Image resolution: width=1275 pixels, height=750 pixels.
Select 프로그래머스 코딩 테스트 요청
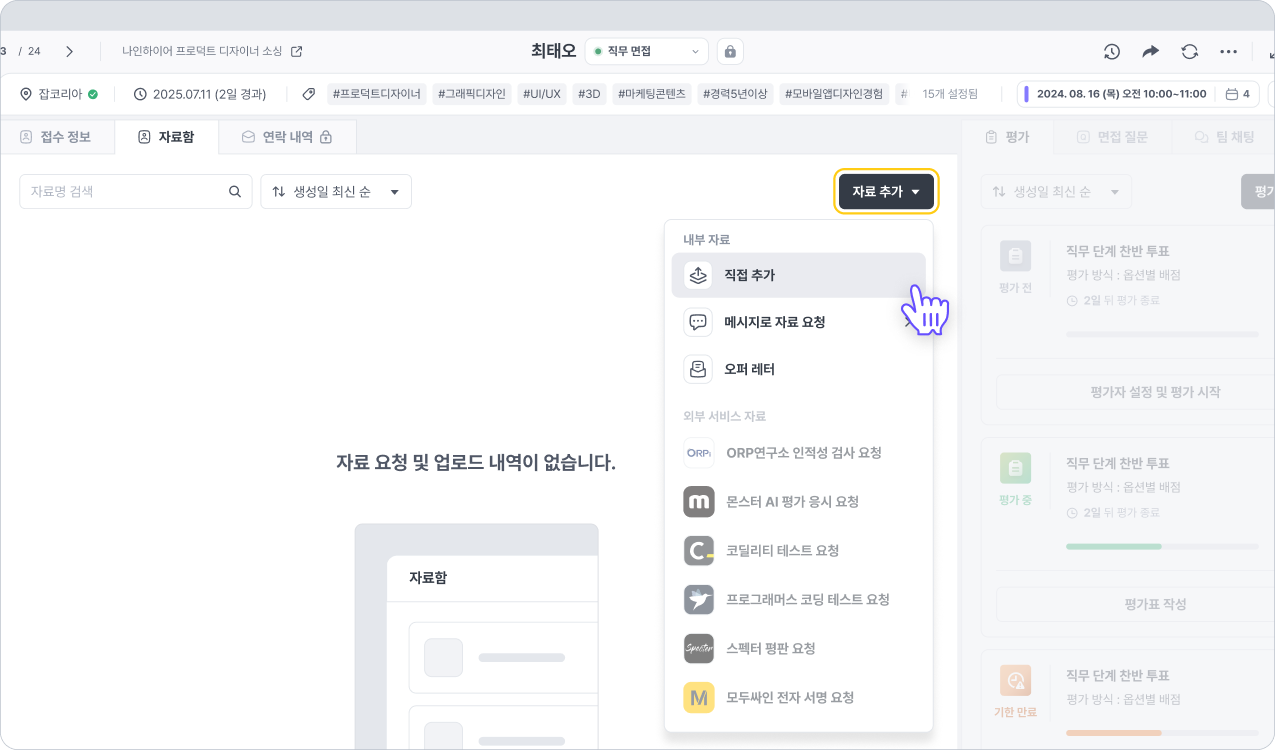click(799, 600)
